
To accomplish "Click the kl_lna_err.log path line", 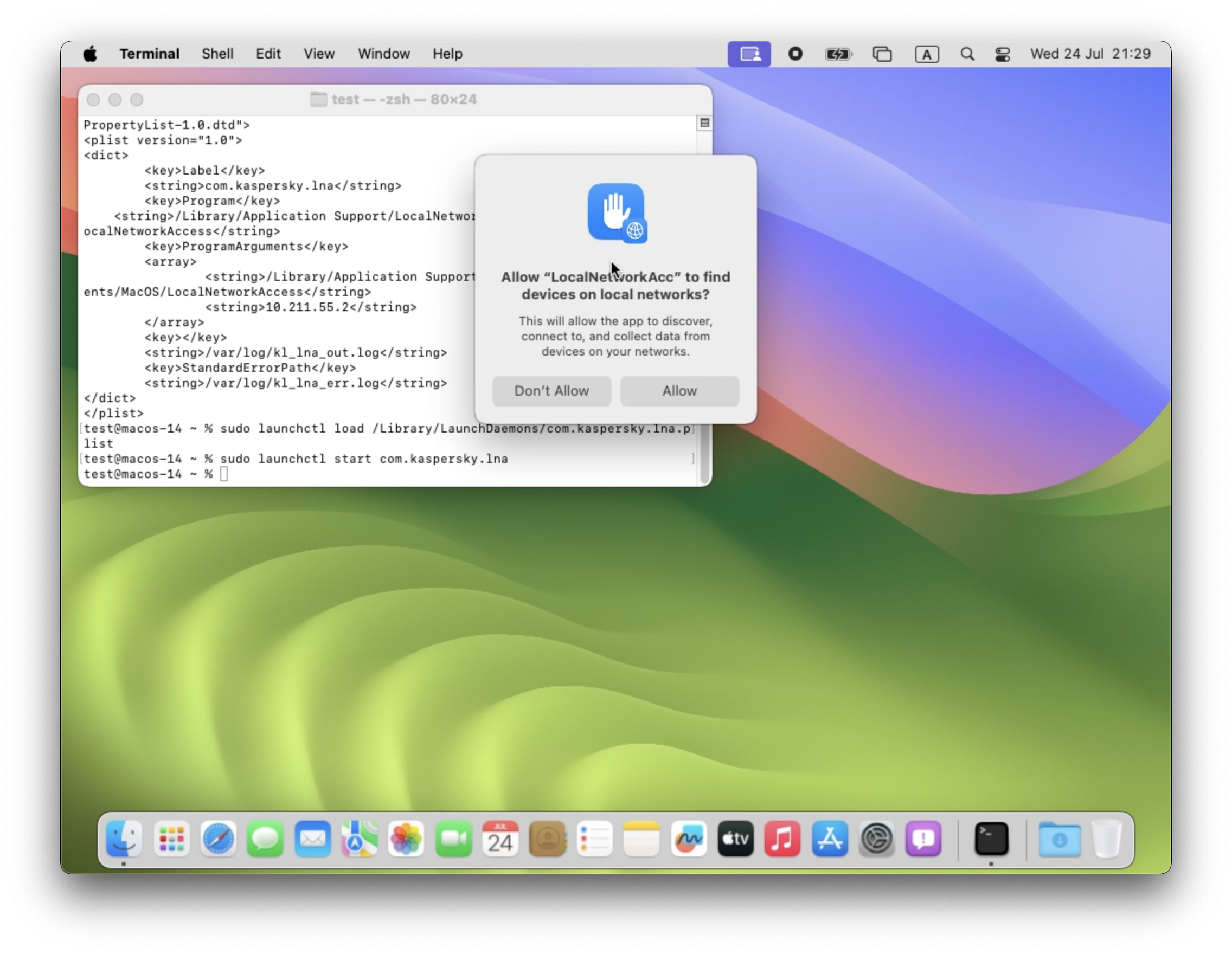I will pos(296,383).
